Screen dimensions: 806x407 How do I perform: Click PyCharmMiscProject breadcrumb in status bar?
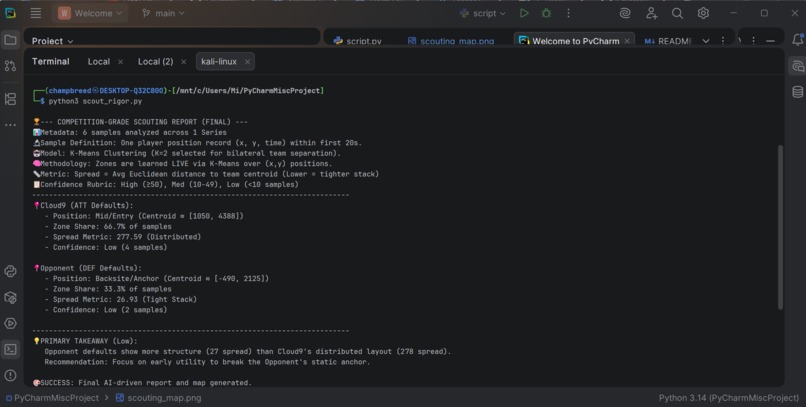tap(52, 398)
